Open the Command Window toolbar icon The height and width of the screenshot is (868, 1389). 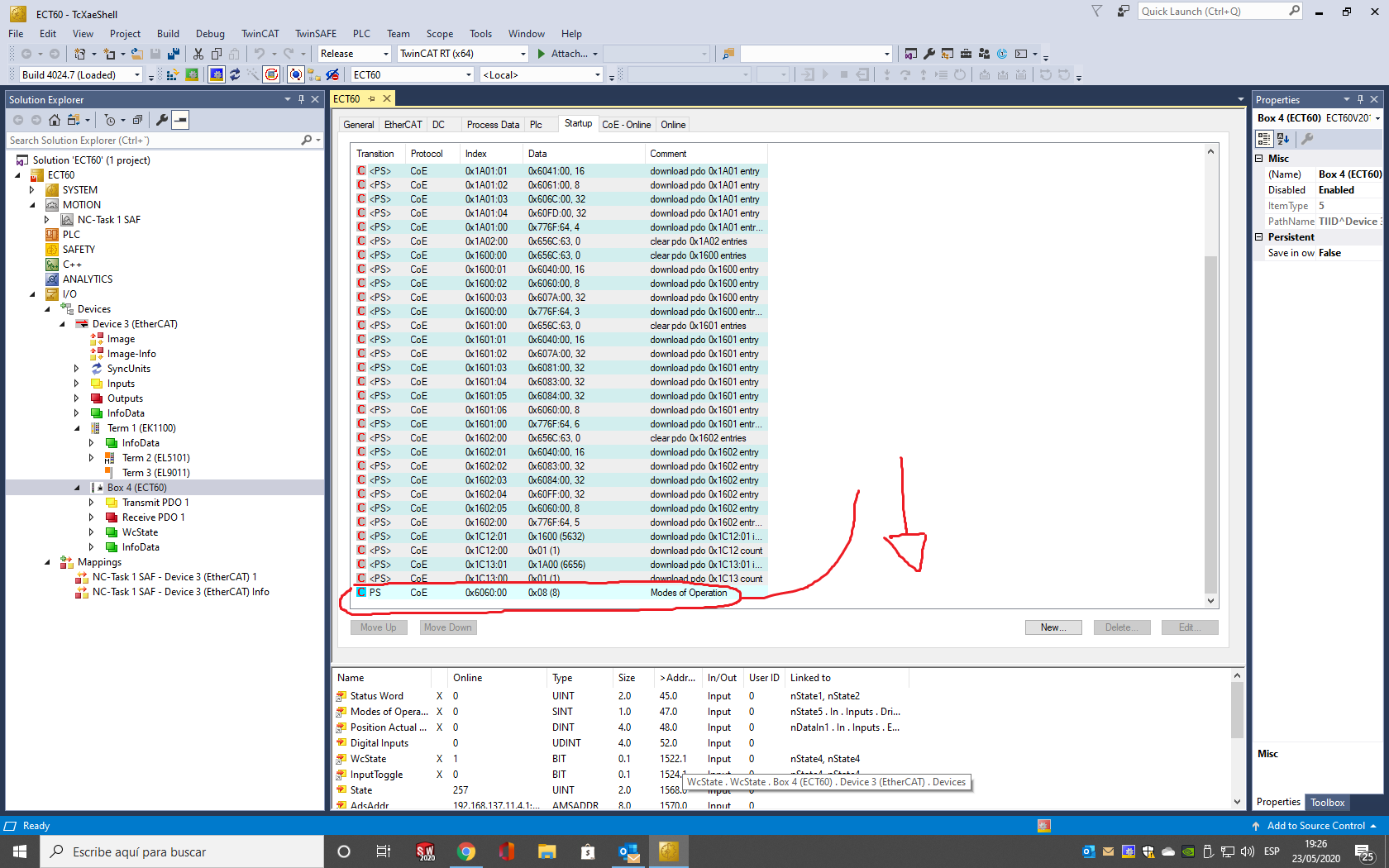[1021, 54]
